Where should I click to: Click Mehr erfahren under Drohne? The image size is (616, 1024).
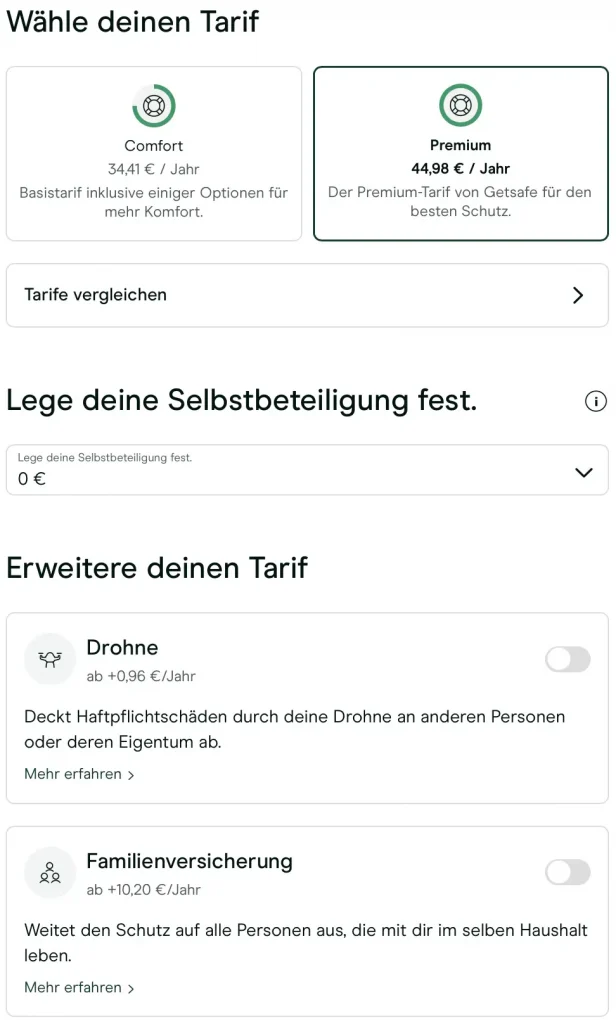tap(79, 774)
